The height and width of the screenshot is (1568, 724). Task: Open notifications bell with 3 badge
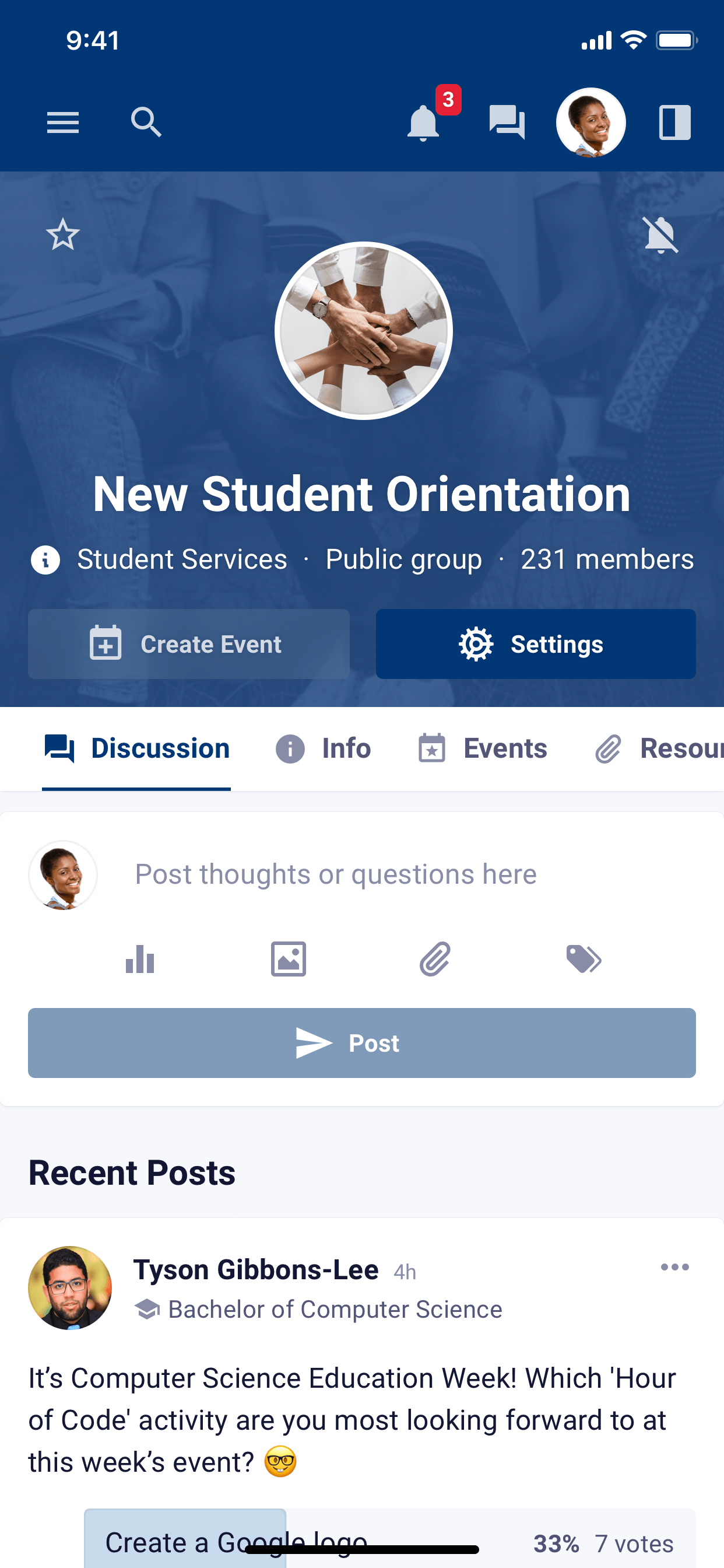[423, 123]
